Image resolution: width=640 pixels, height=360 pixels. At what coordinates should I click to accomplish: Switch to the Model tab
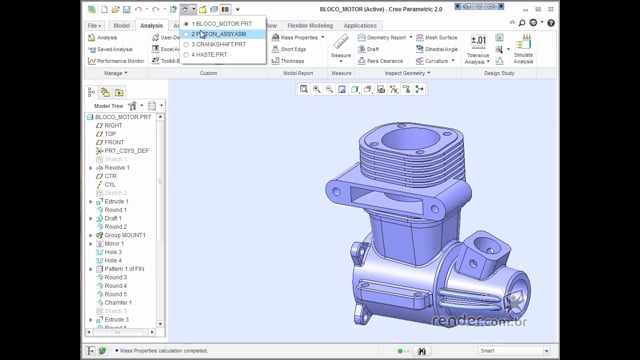click(122, 26)
